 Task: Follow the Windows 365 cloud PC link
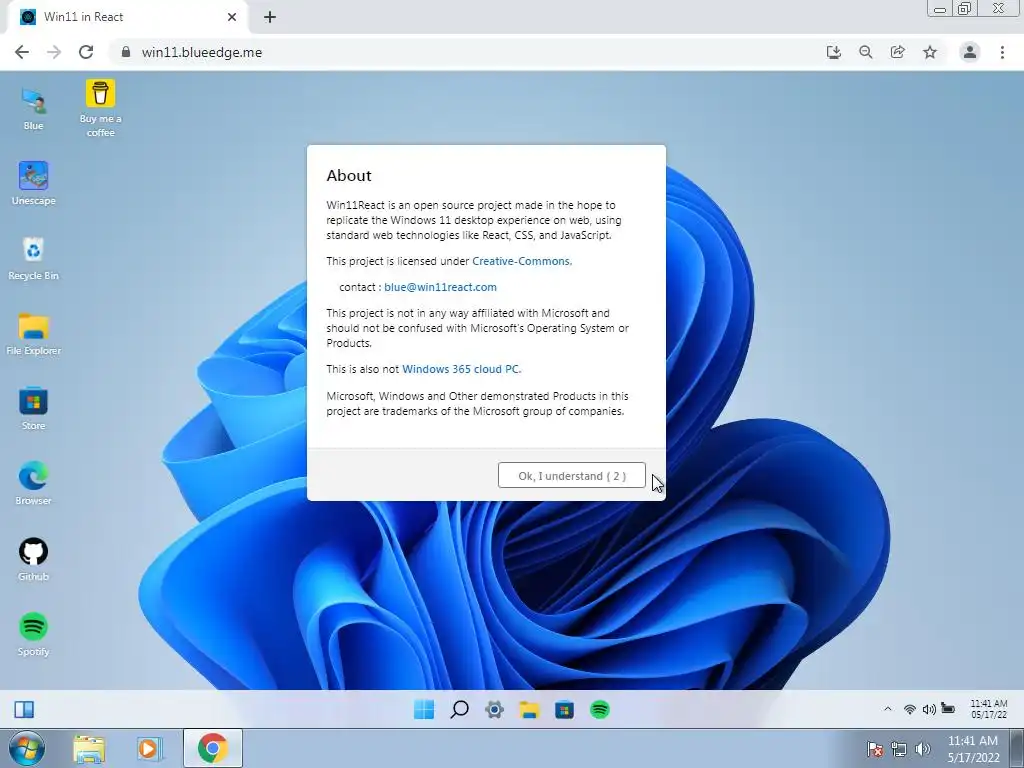pos(461,369)
